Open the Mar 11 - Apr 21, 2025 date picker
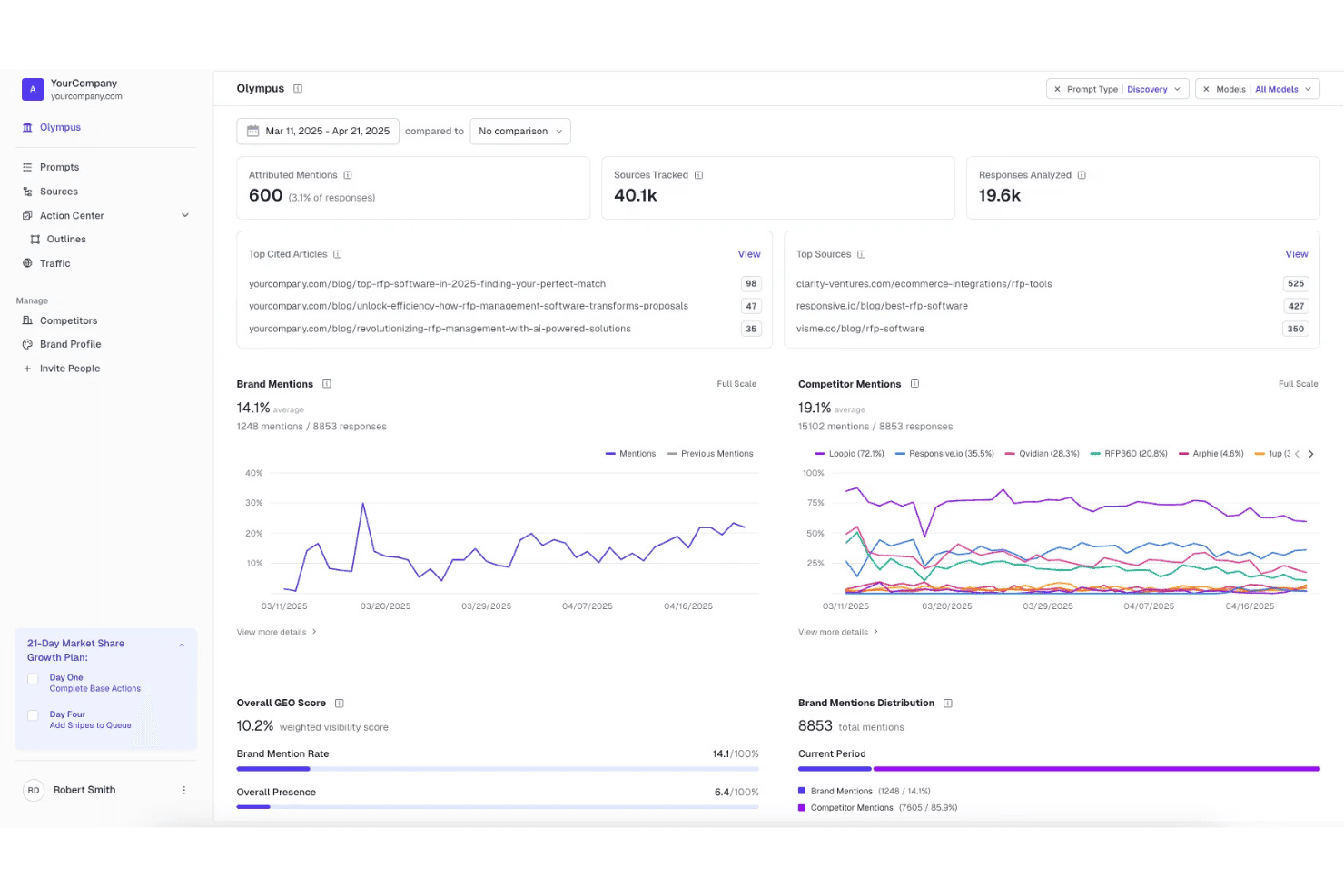Viewport: 1344px width, 896px height. point(318,131)
